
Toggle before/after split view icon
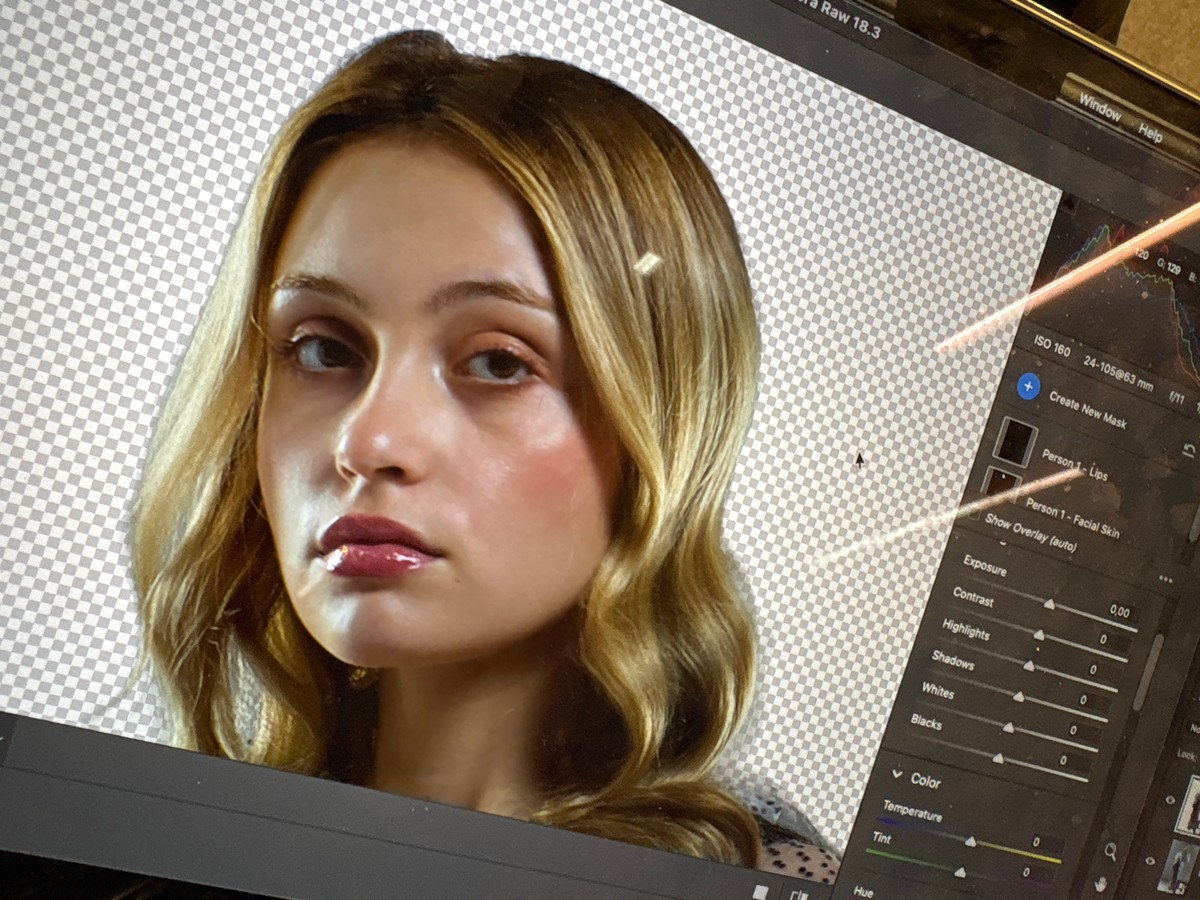[x=799, y=895]
